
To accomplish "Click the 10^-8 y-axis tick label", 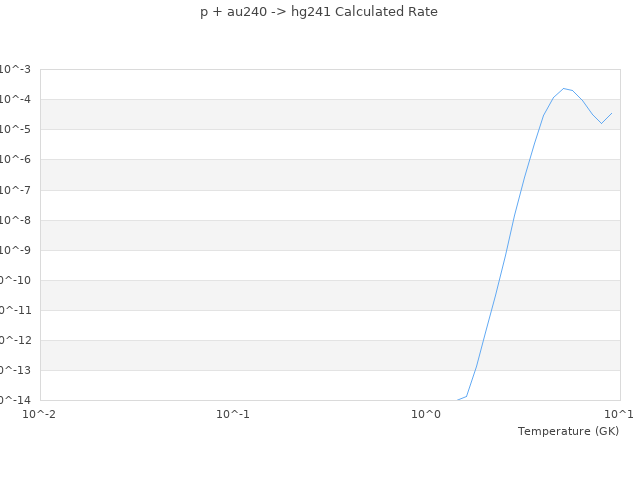I will pos(15,220).
